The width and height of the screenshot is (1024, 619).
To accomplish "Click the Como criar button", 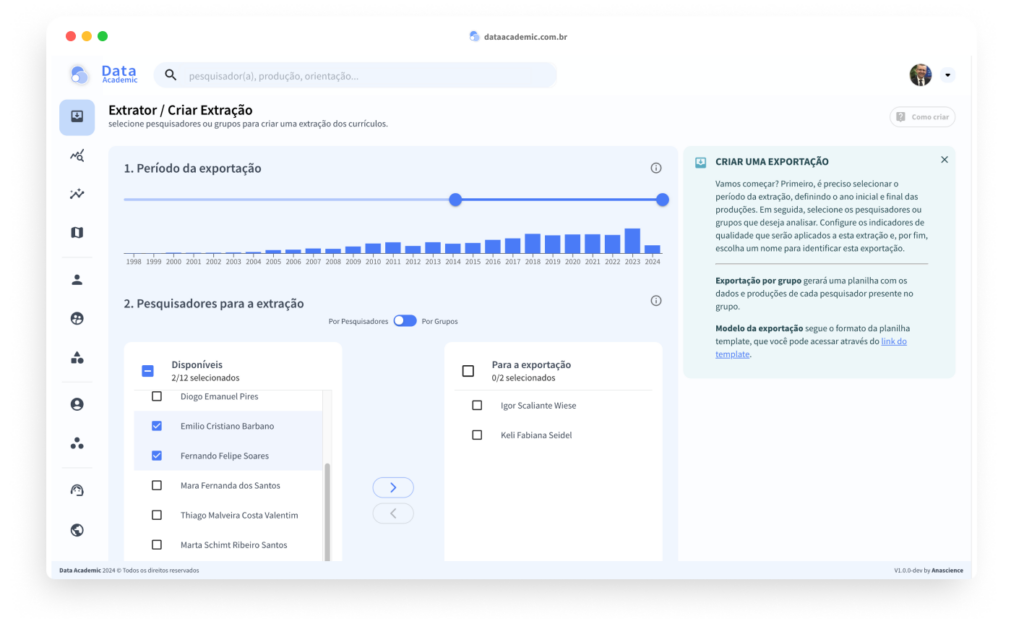I will [922, 117].
